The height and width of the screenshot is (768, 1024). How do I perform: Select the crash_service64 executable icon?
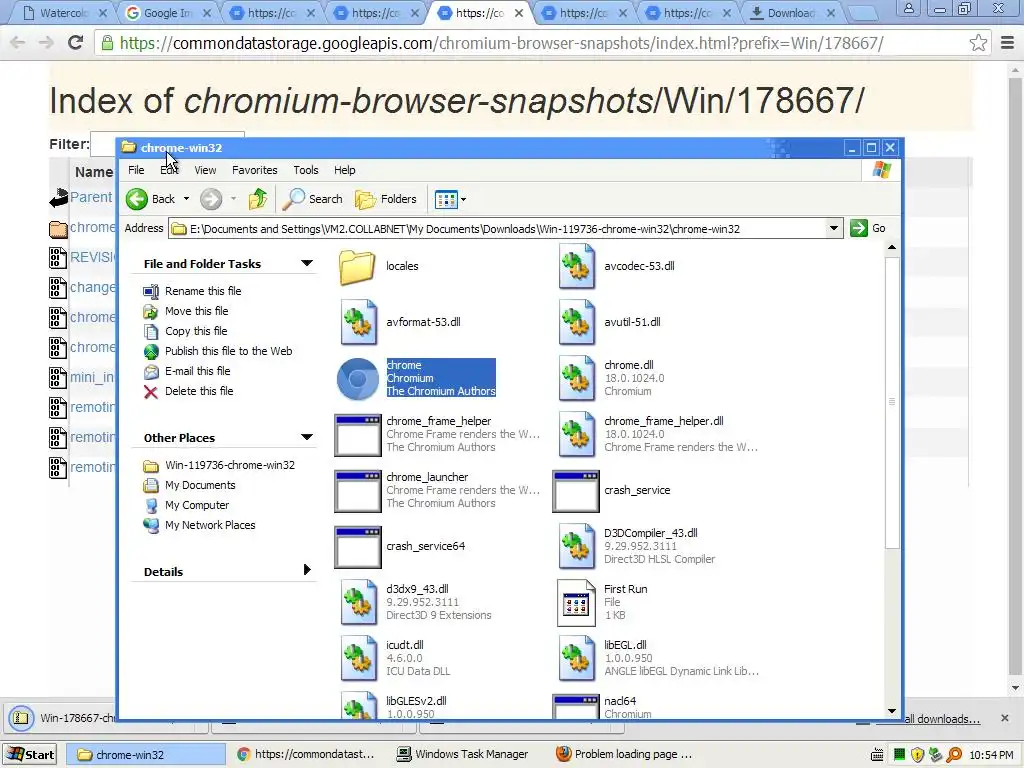click(357, 547)
